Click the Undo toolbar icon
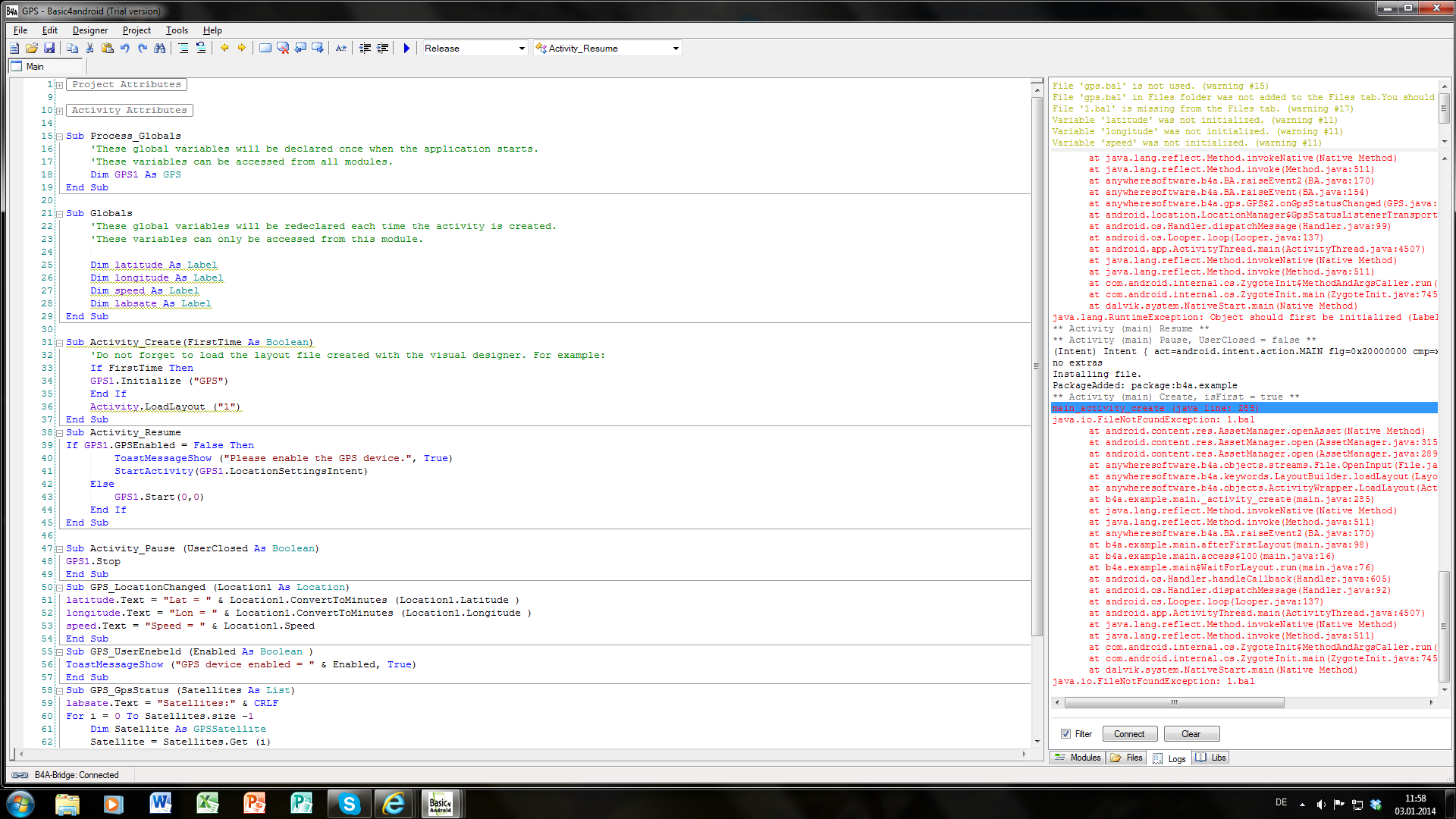This screenshot has height=819, width=1456. pos(124,48)
